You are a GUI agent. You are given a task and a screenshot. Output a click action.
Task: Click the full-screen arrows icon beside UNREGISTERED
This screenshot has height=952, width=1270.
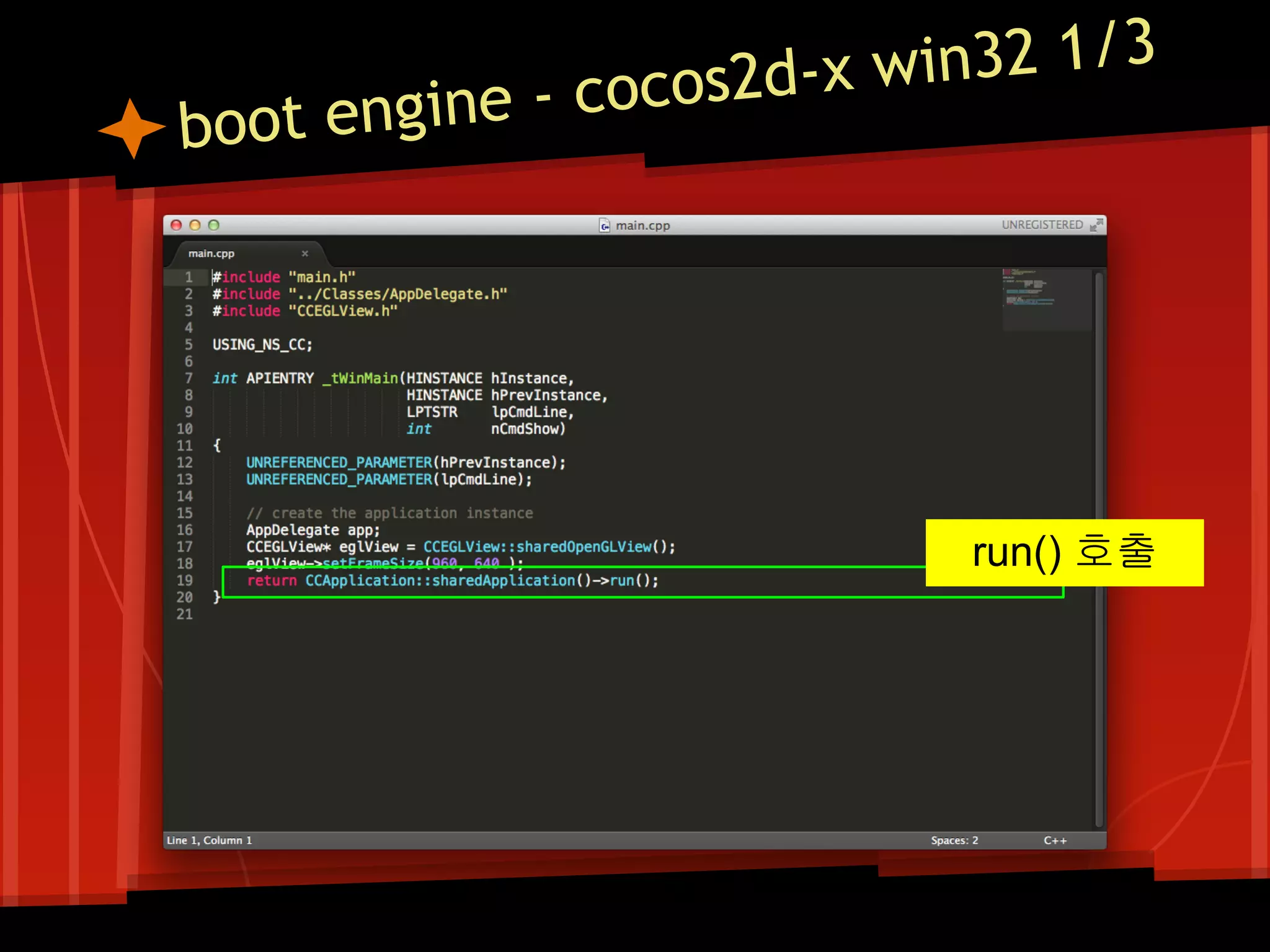coord(1096,225)
